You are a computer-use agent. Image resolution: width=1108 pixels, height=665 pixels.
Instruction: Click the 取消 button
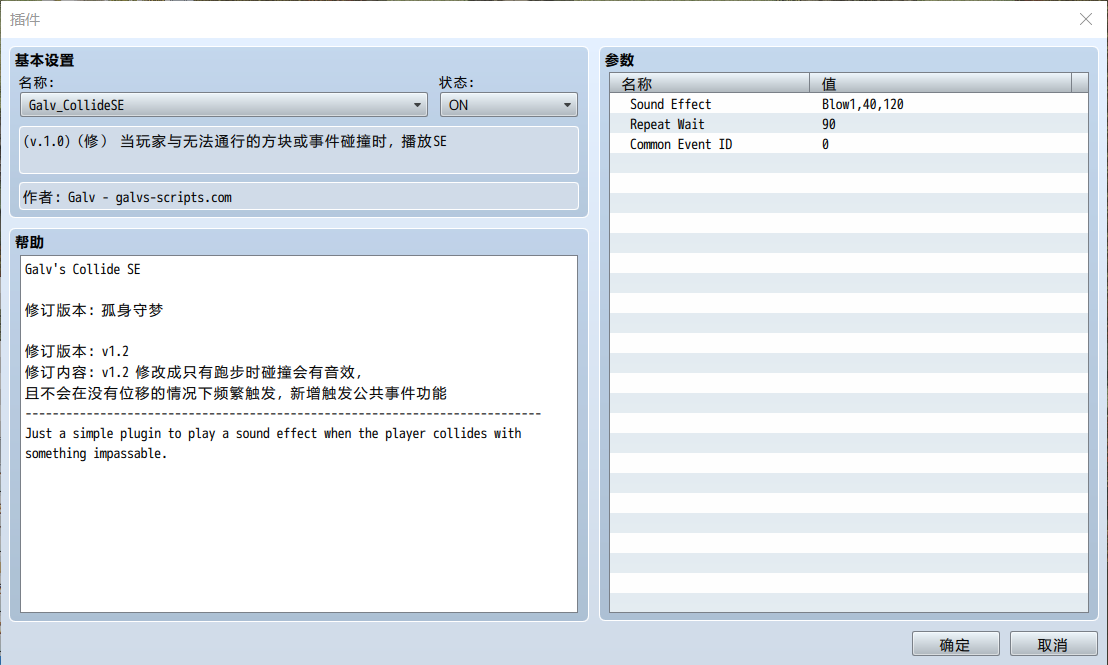[1053, 644]
